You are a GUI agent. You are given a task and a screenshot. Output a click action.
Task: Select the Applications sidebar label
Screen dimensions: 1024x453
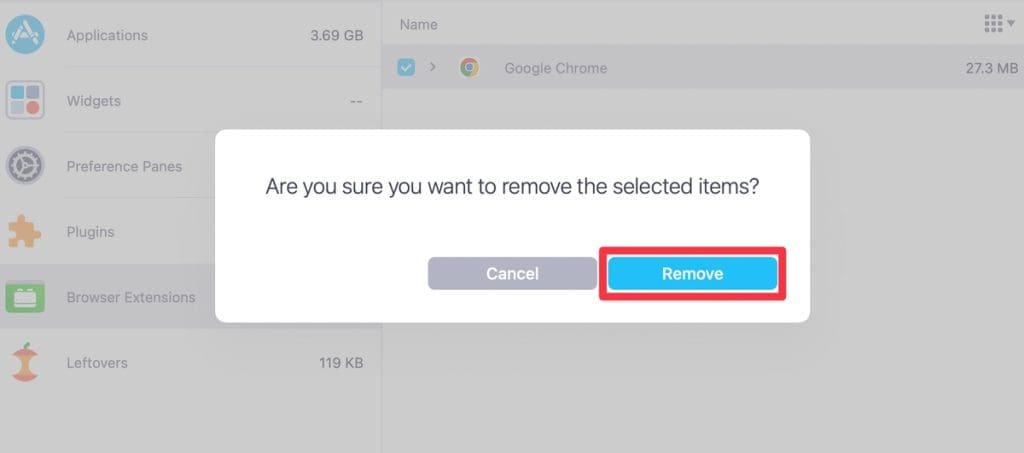(x=107, y=35)
